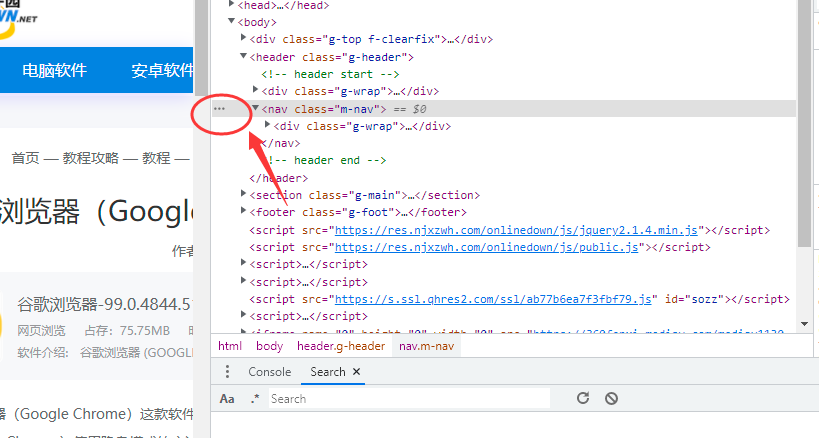Close the Search drawer tab
Image resolution: width=819 pixels, height=438 pixels.
pyautogui.click(x=356, y=372)
